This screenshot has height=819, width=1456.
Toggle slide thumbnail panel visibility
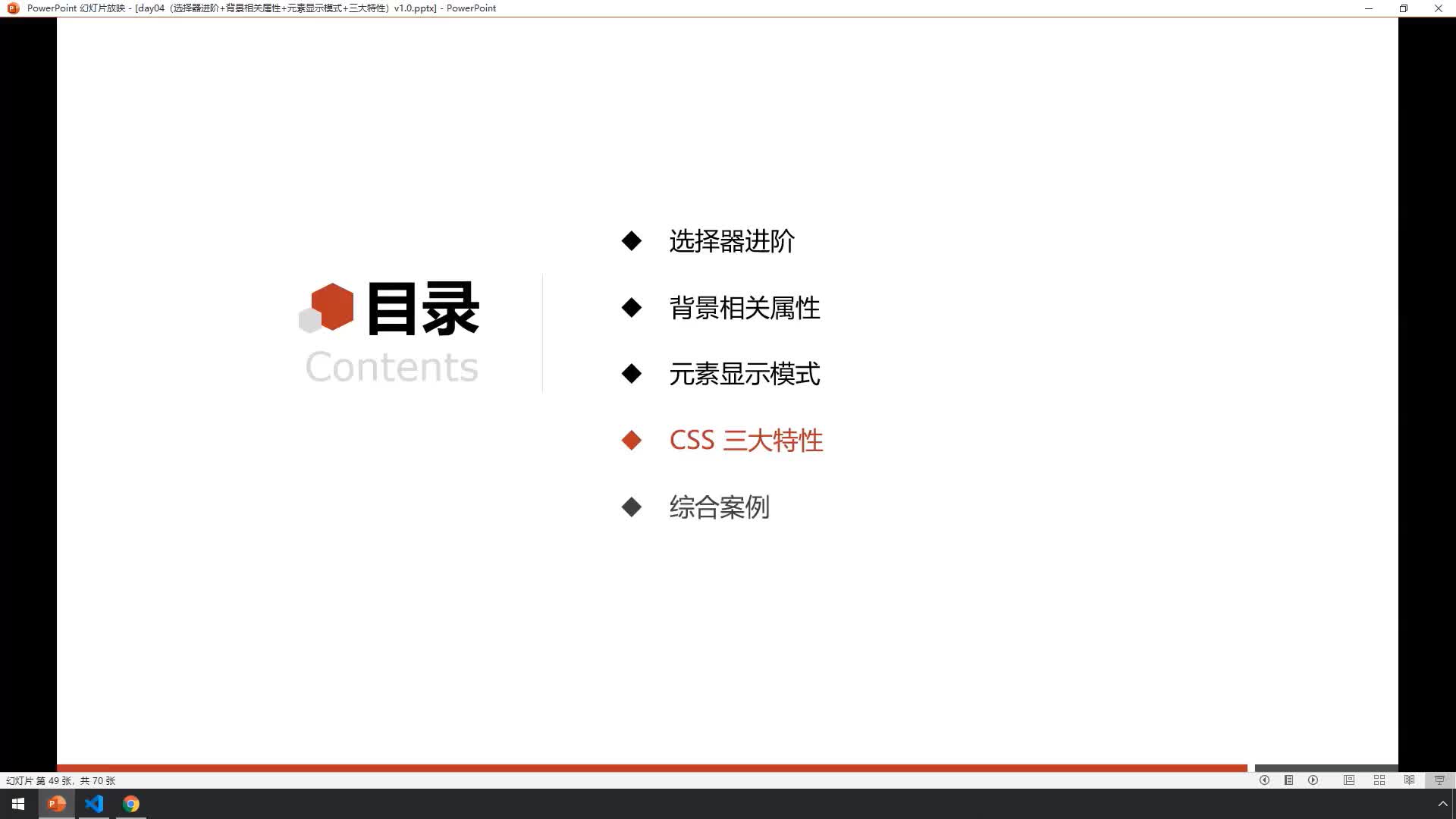pos(1290,780)
